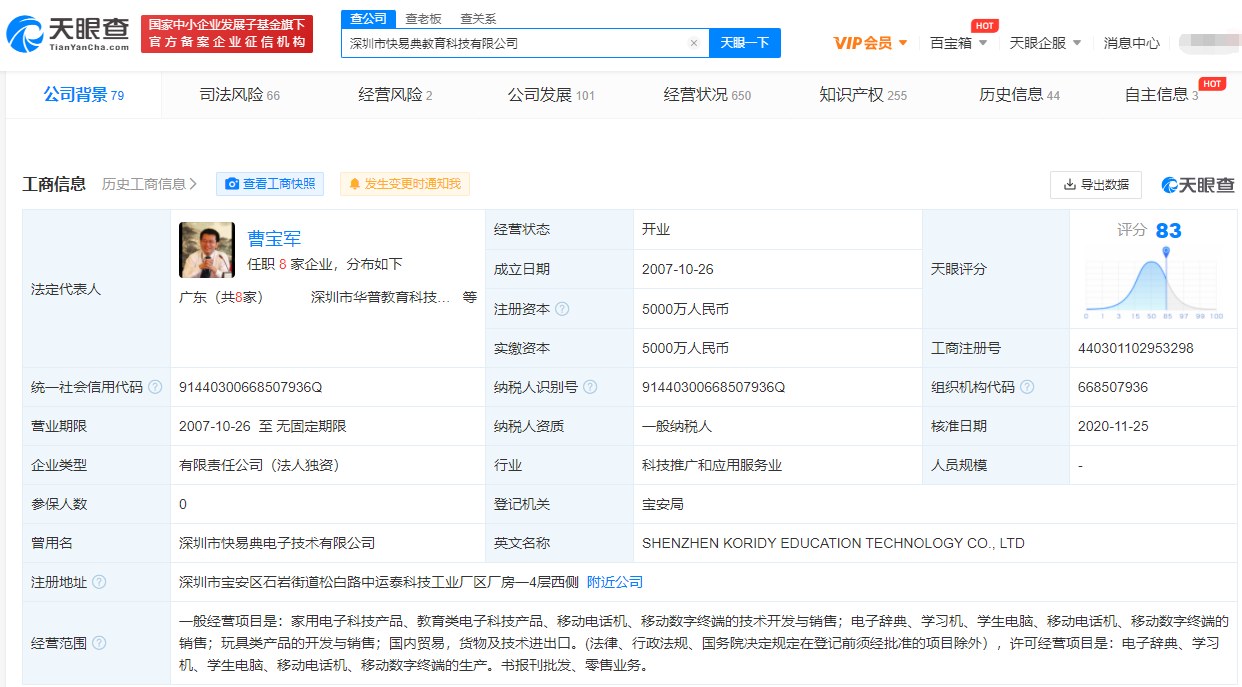This screenshot has height=687, width=1242.
Task: Click the legal representative photo
Action: [x=207, y=250]
